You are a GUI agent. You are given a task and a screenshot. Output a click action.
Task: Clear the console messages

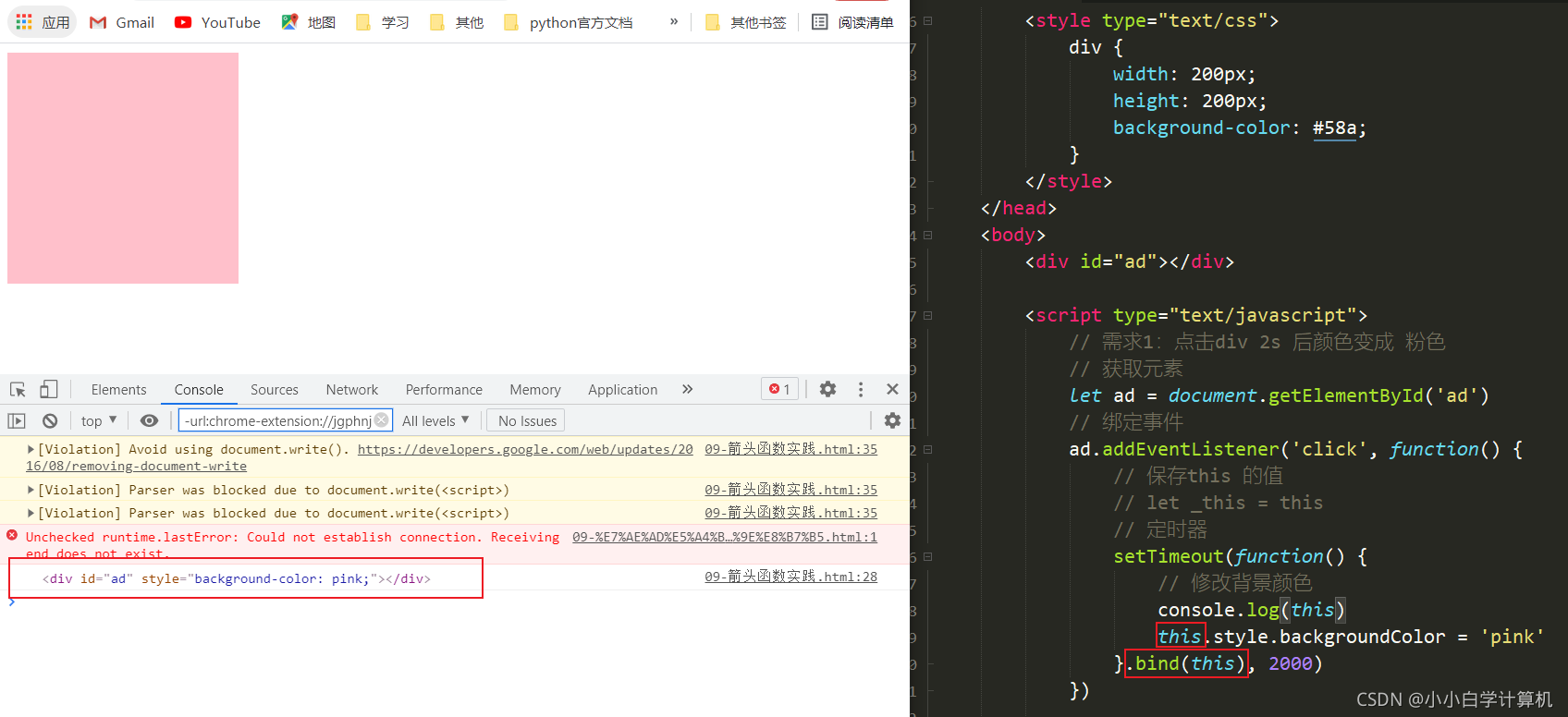click(50, 420)
